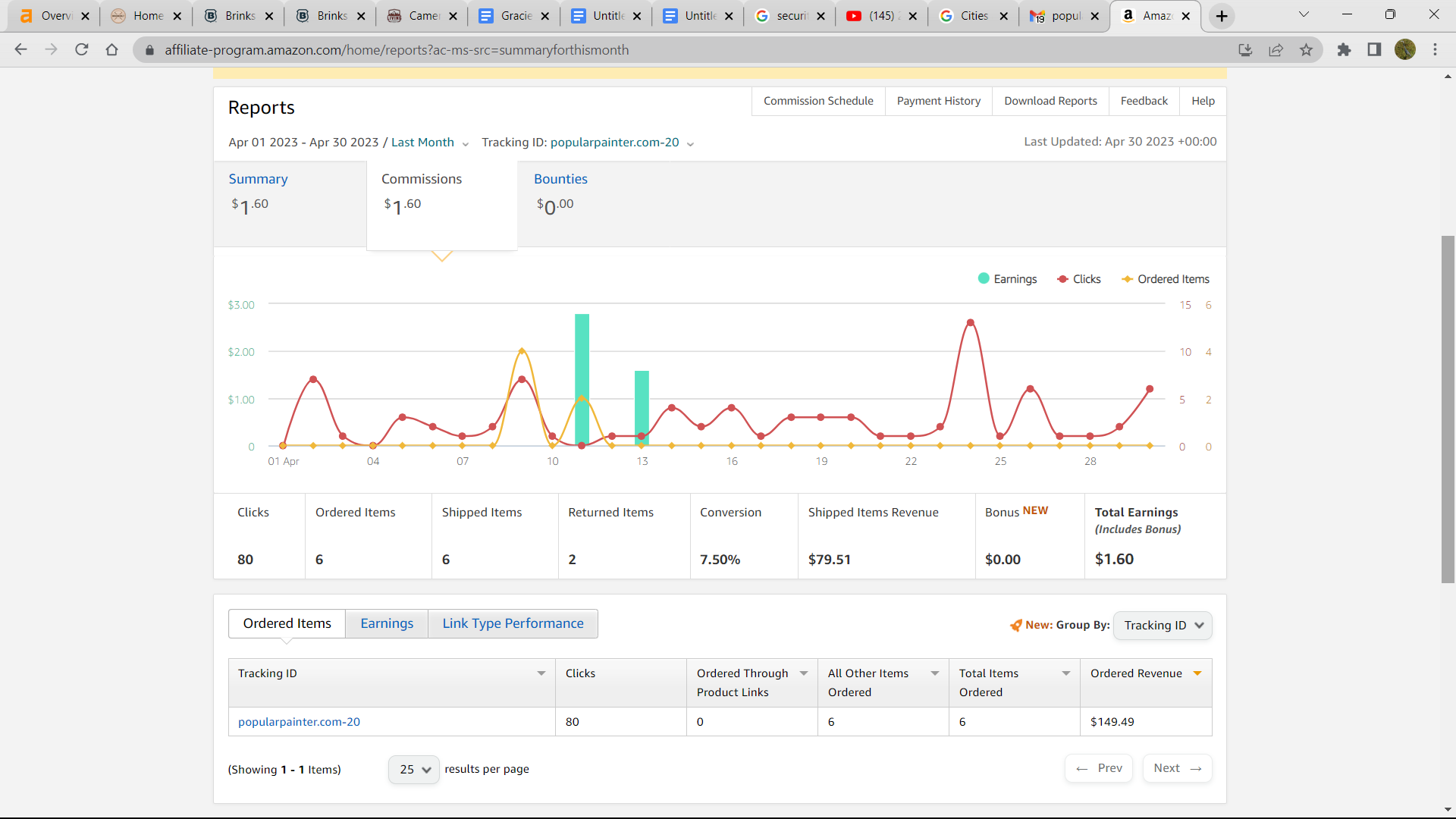
Task: Expand the Last Month date range dropdown
Action: tap(430, 143)
